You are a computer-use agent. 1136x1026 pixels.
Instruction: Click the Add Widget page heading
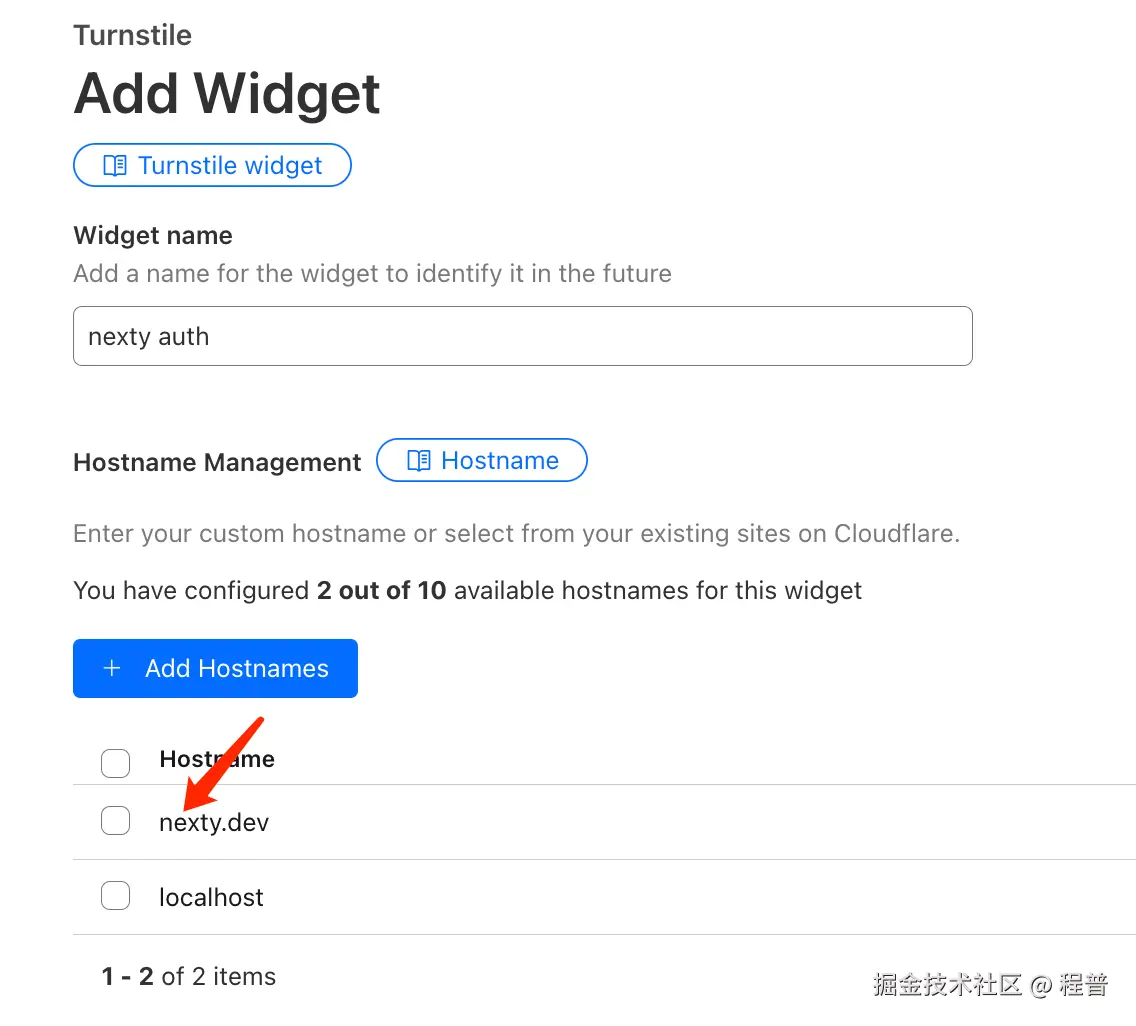pos(227,94)
